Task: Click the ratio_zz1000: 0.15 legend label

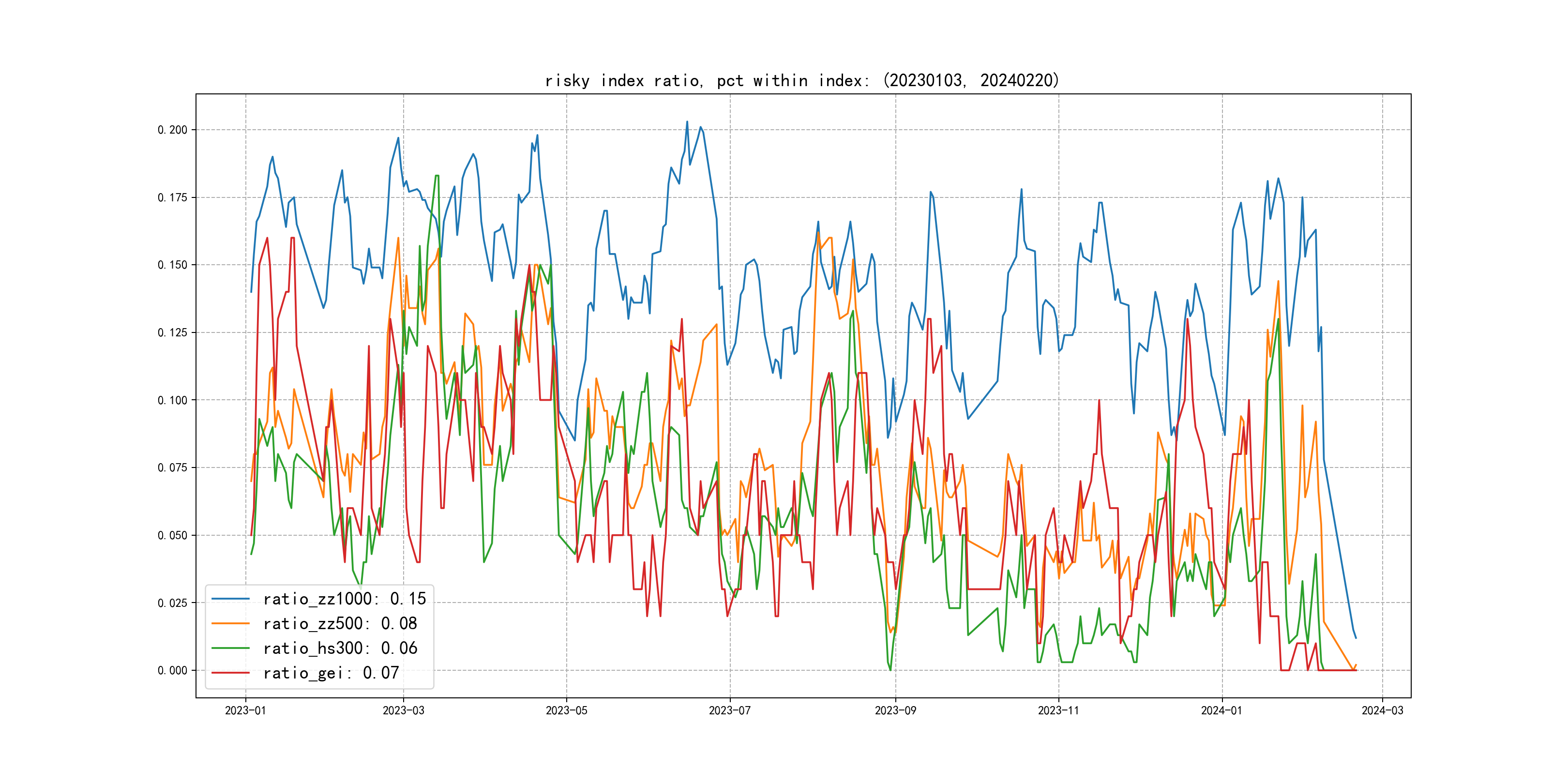Action: (x=345, y=599)
